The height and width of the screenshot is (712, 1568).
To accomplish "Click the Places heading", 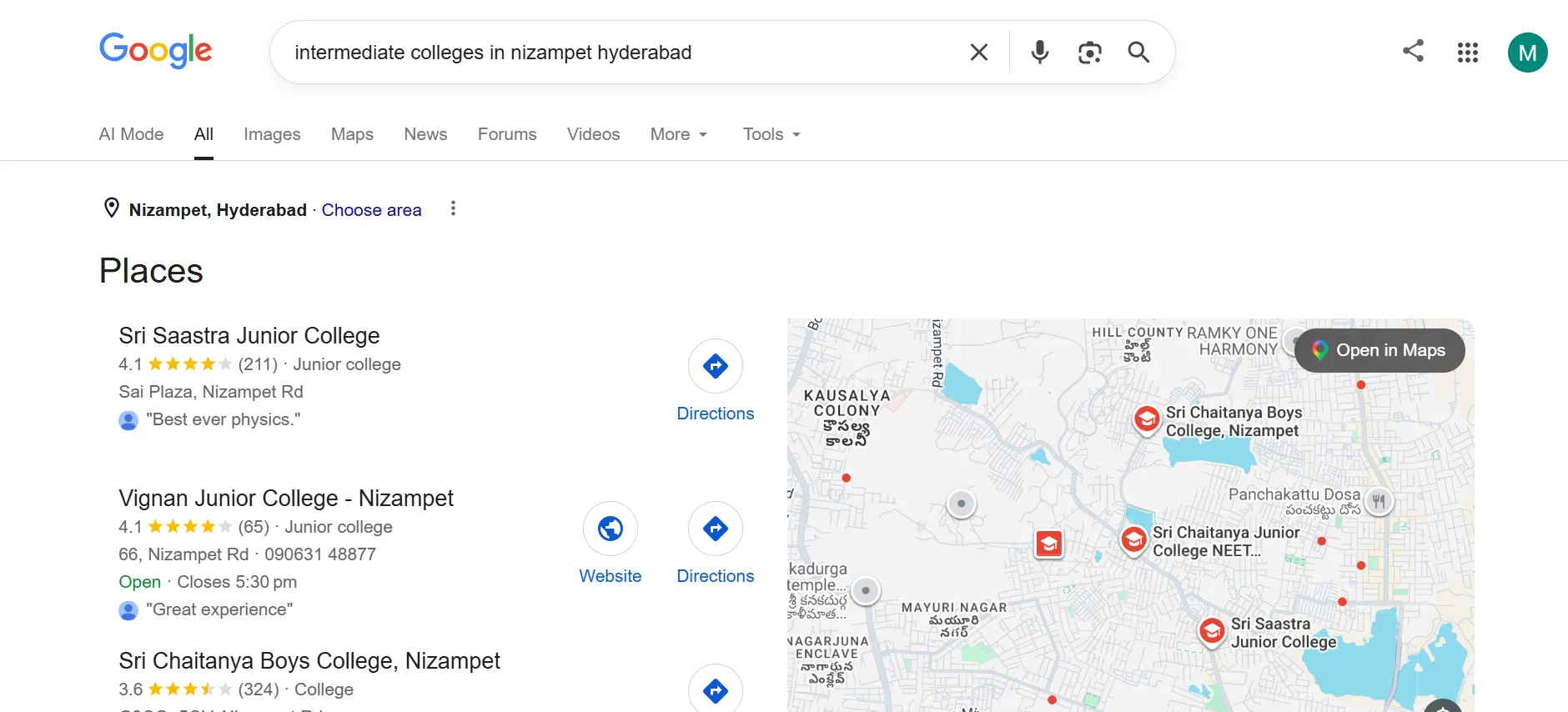I will click(151, 271).
